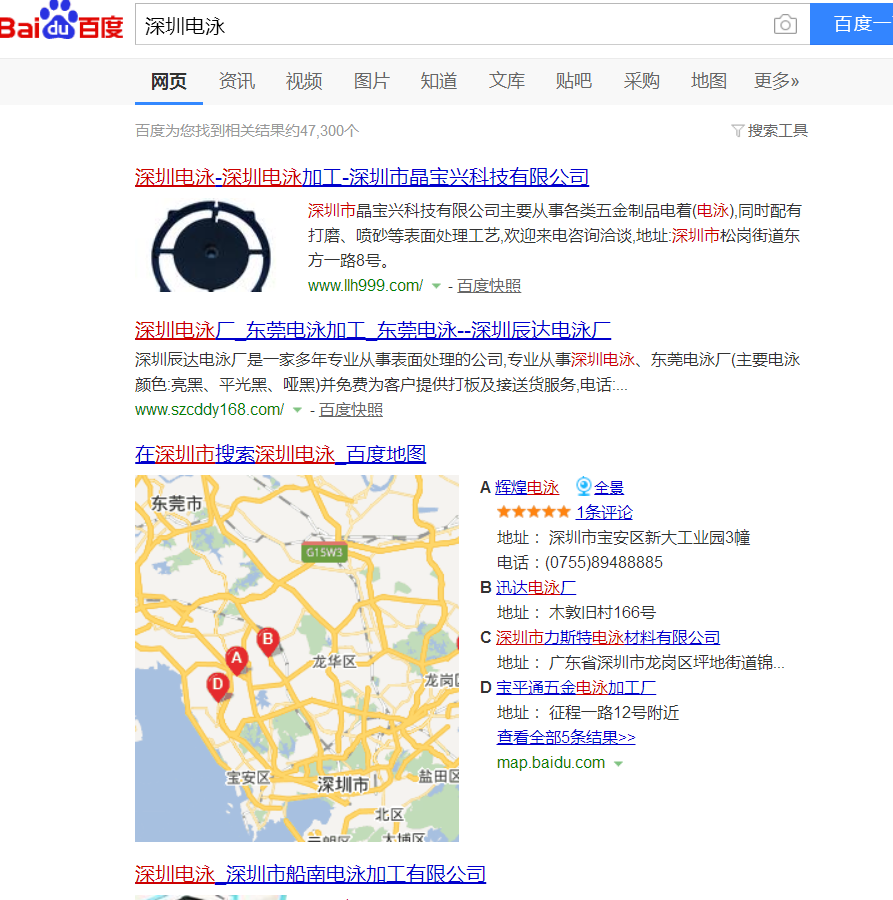This screenshot has width=893, height=900.
Task: Open the 1条评论 review link
Action: click(604, 512)
